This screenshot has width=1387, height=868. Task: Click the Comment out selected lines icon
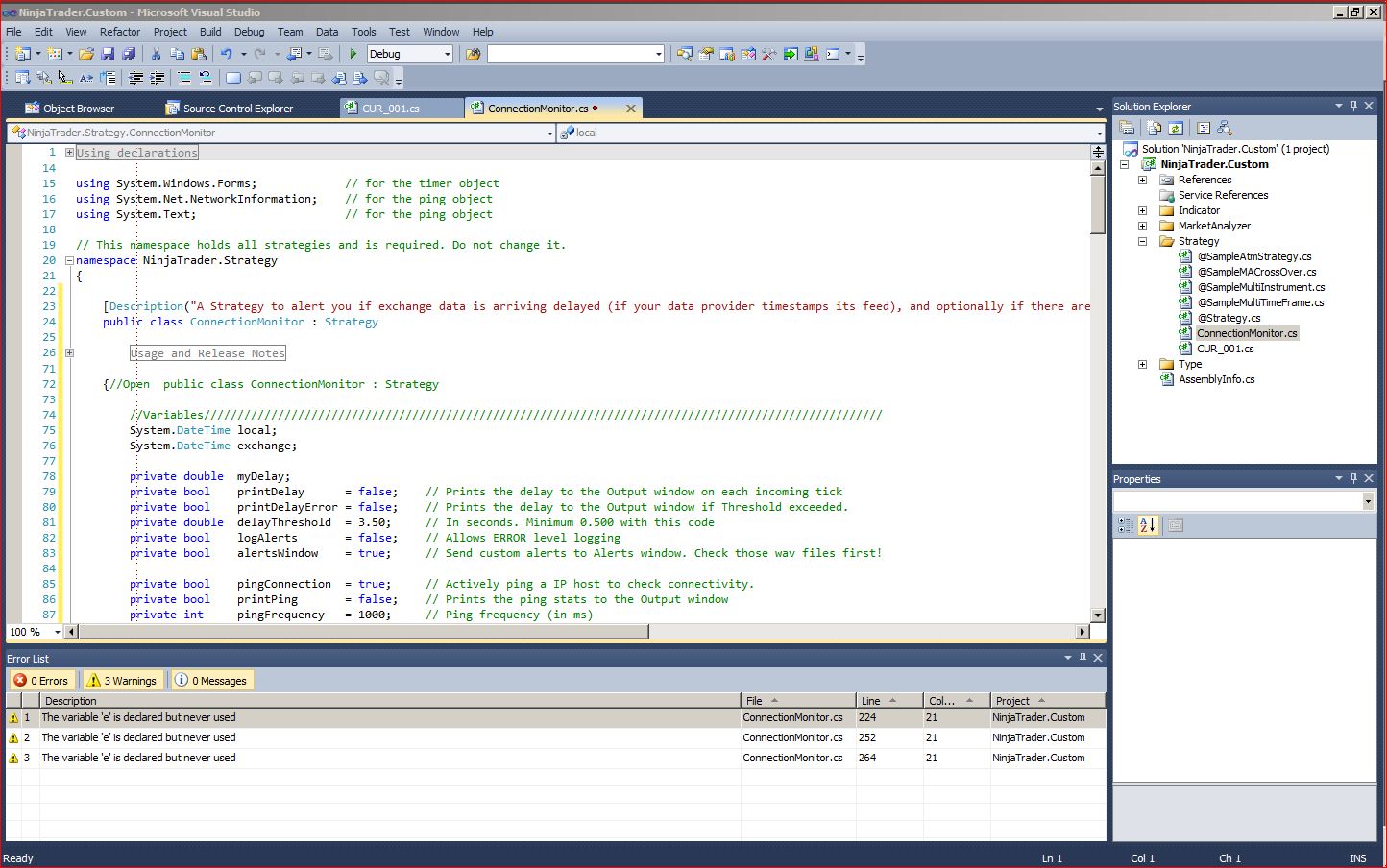pos(185,78)
